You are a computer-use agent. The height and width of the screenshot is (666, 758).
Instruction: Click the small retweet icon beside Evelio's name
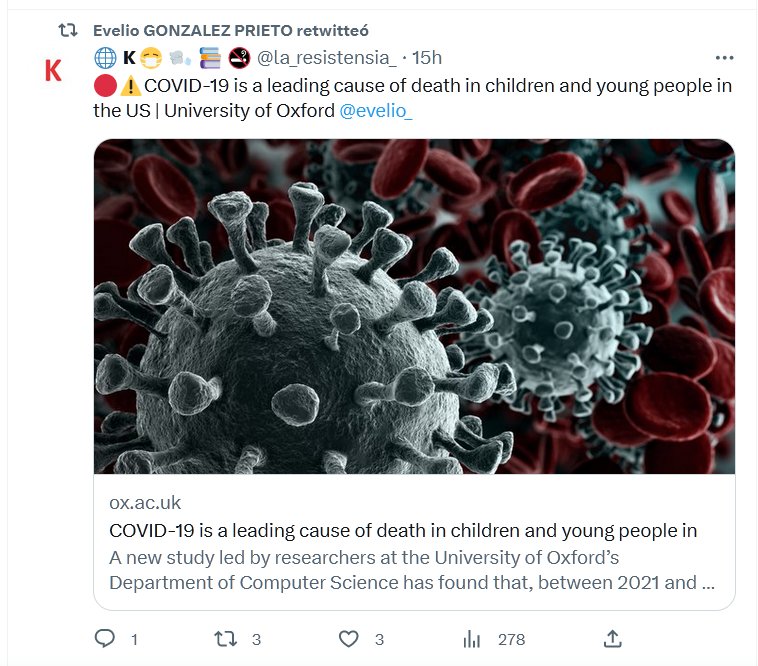[67, 30]
